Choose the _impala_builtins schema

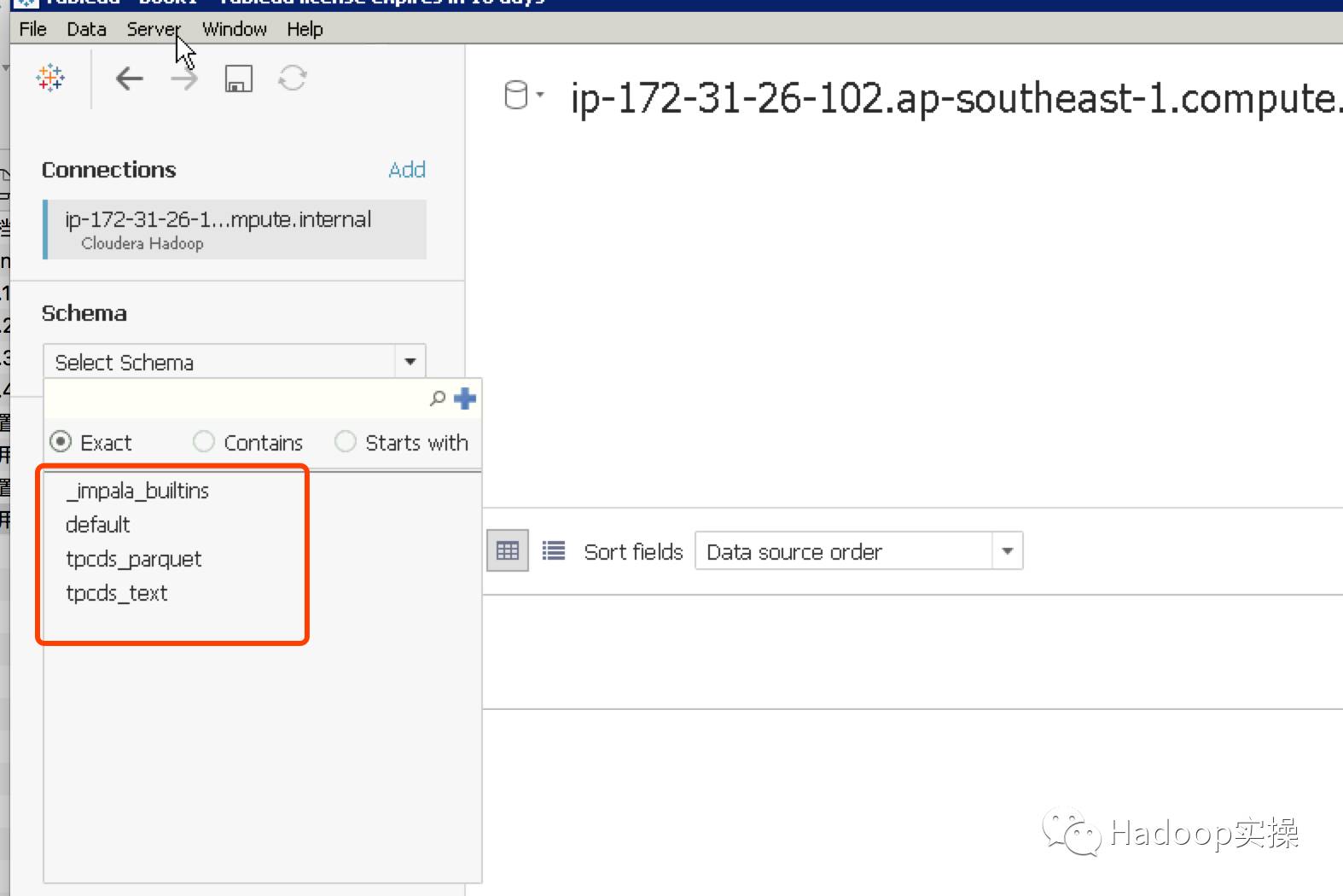click(137, 491)
